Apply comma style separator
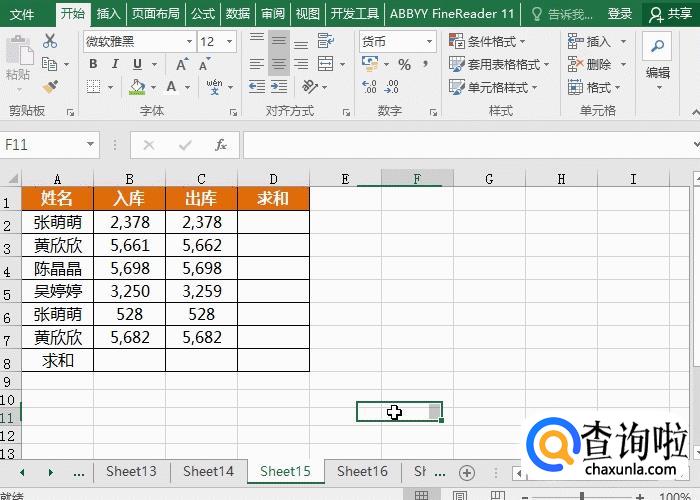 tap(426, 64)
